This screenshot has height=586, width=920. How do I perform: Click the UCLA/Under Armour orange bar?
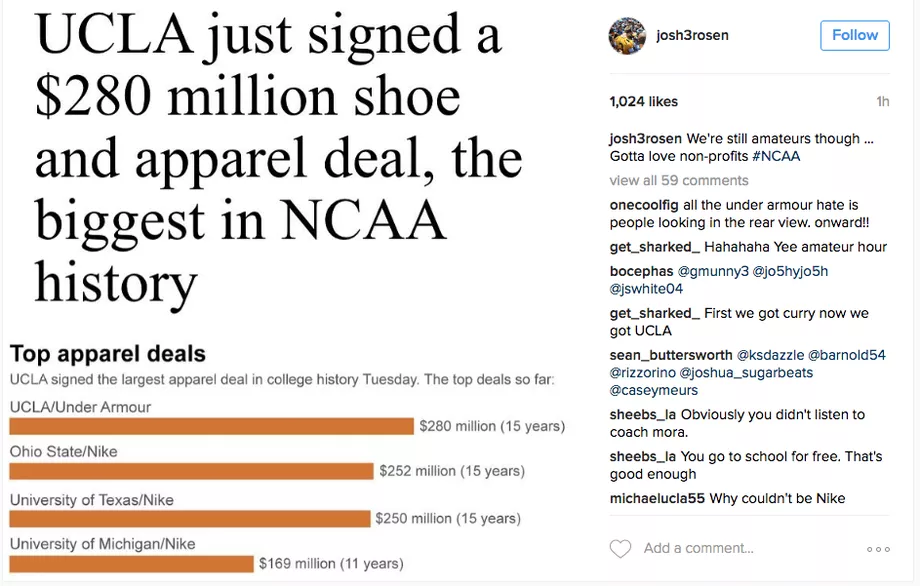pyautogui.click(x=211, y=426)
